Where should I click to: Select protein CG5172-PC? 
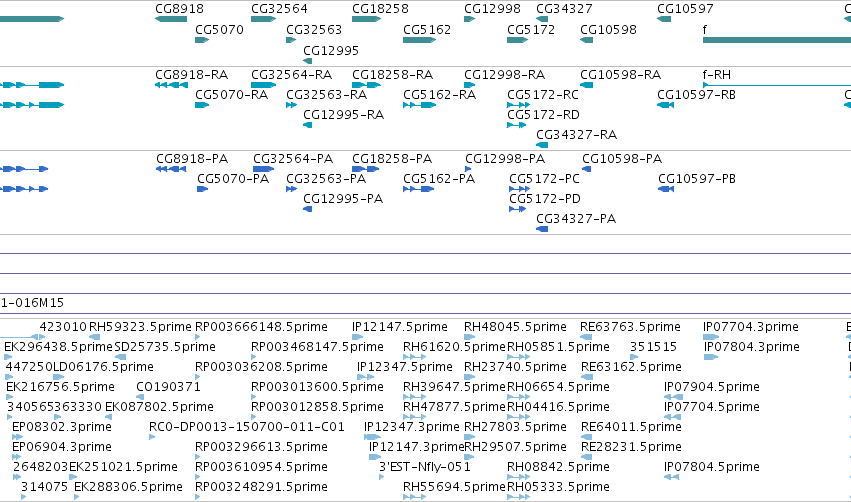coord(544,179)
